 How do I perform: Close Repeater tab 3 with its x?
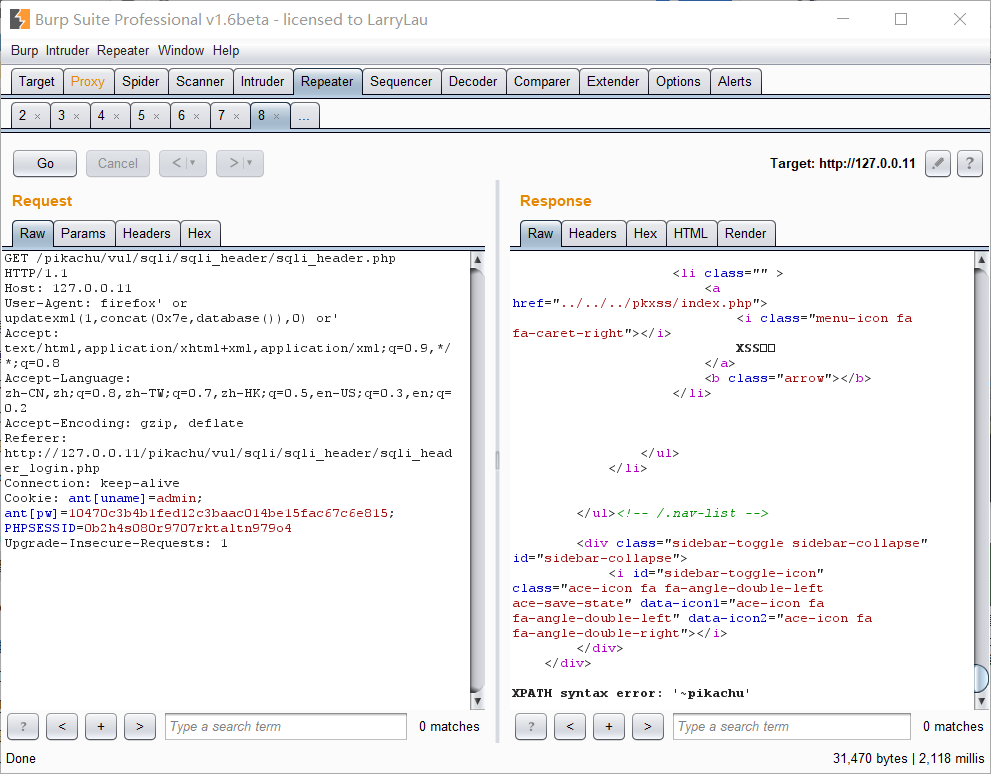click(76, 116)
